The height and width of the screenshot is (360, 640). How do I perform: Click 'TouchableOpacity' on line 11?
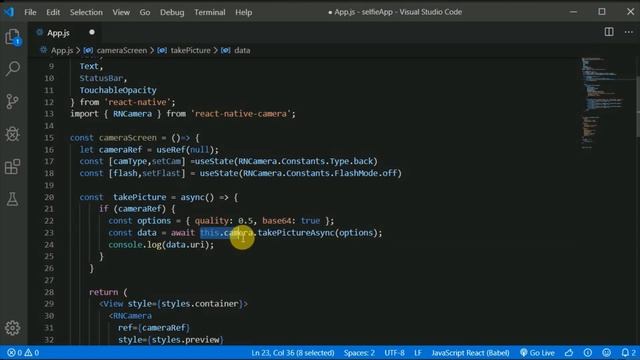118,90
